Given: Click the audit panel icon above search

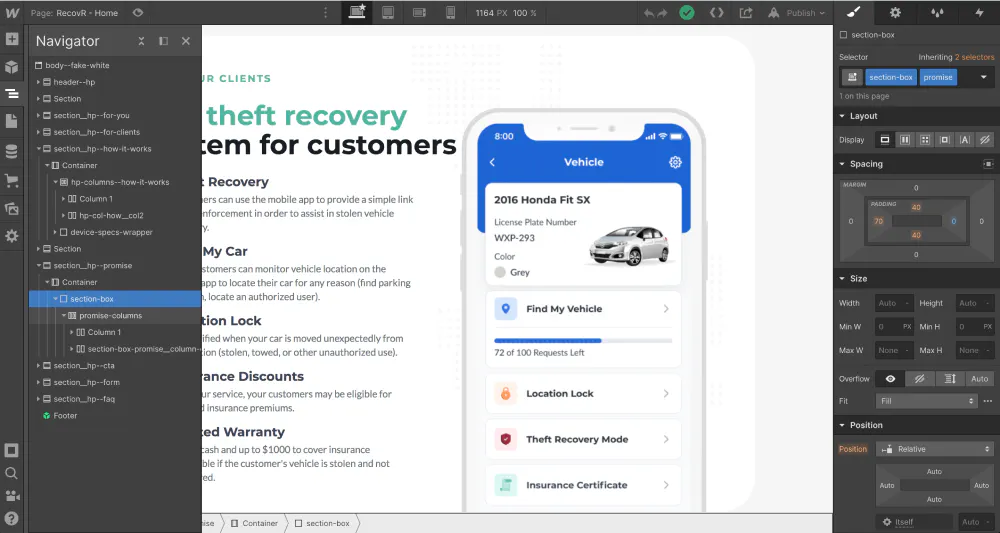Looking at the screenshot, I should [x=11, y=451].
